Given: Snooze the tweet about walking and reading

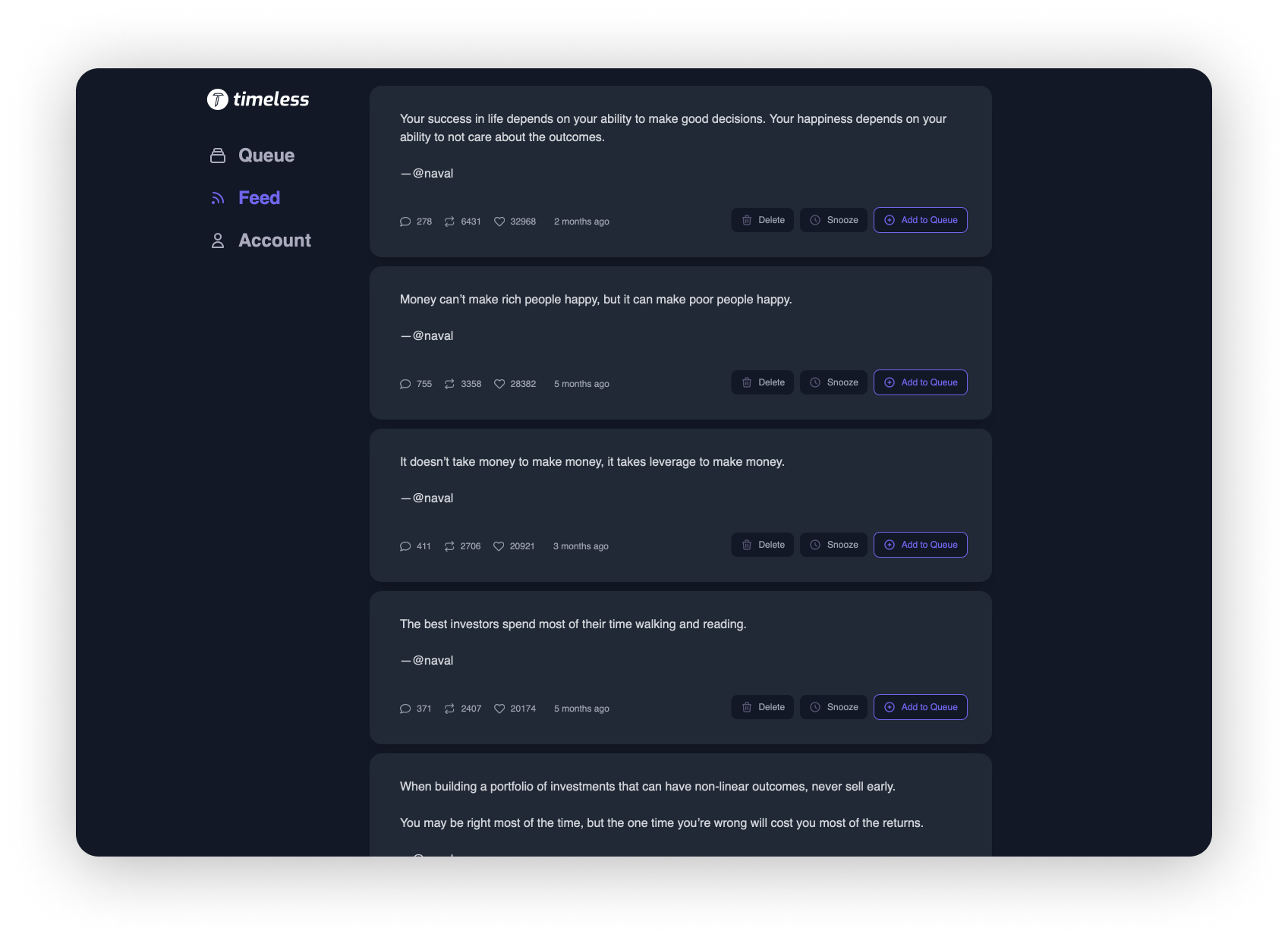Looking at the screenshot, I should 833,707.
